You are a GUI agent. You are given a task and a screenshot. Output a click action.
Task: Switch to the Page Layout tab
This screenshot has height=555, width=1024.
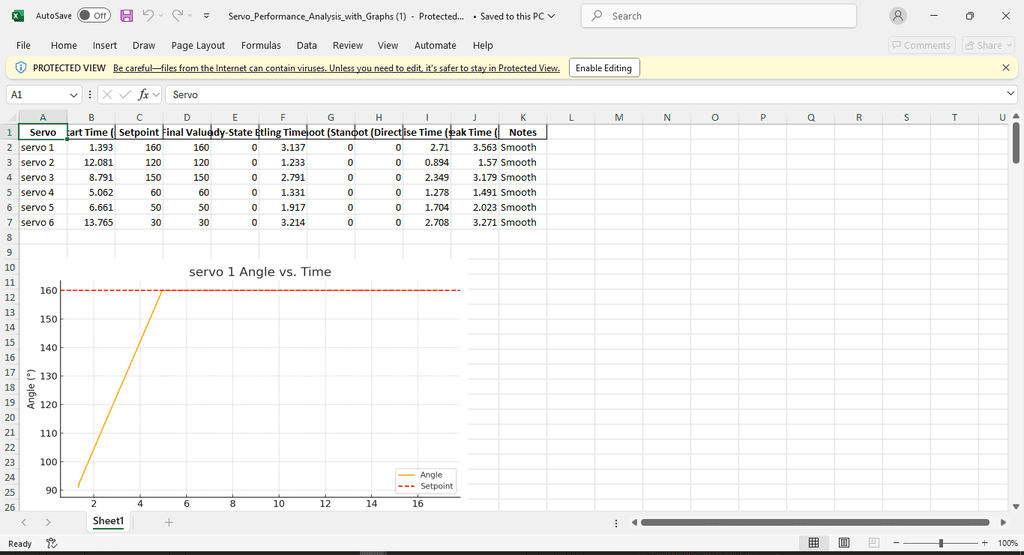198,45
